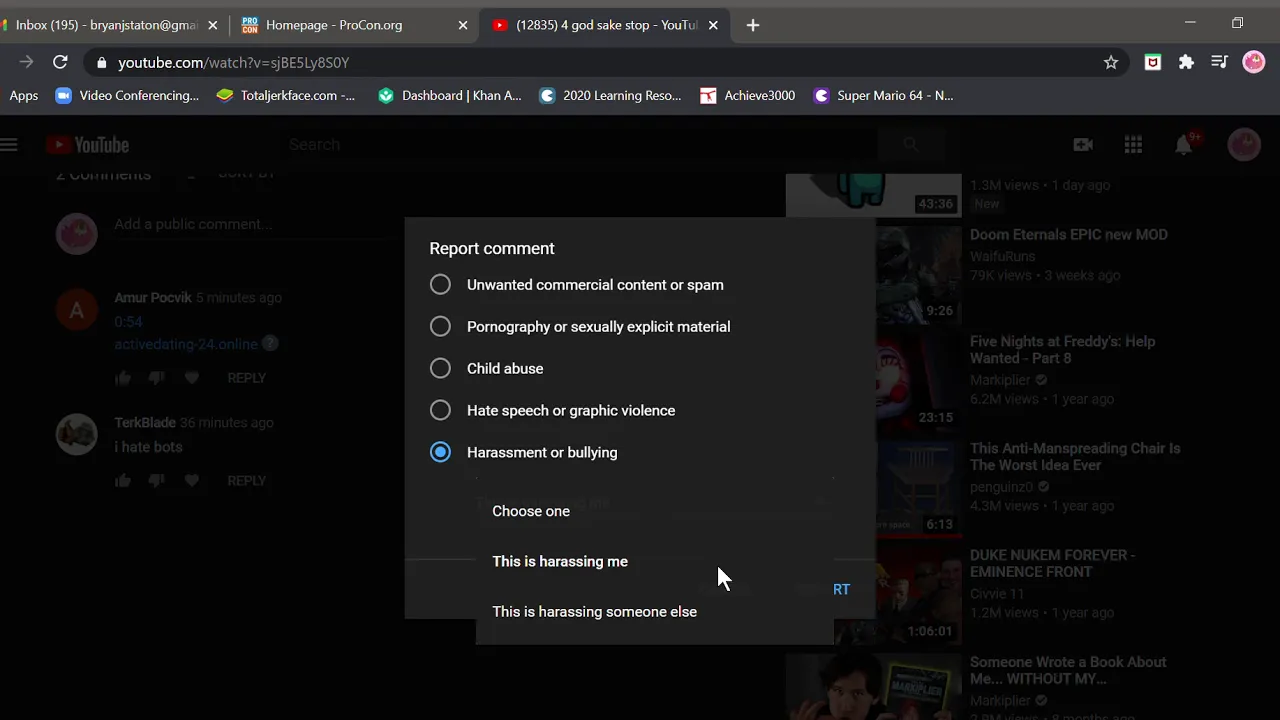Open 'This Anti-Manspreading Chair' video title
The image size is (1280, 720).
tap(1075, 457)
